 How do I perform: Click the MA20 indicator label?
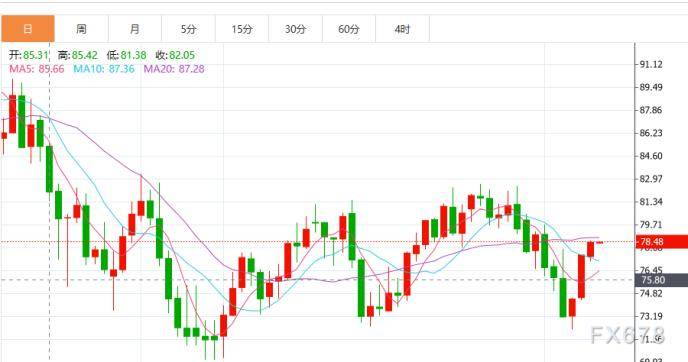pos(174,69)
